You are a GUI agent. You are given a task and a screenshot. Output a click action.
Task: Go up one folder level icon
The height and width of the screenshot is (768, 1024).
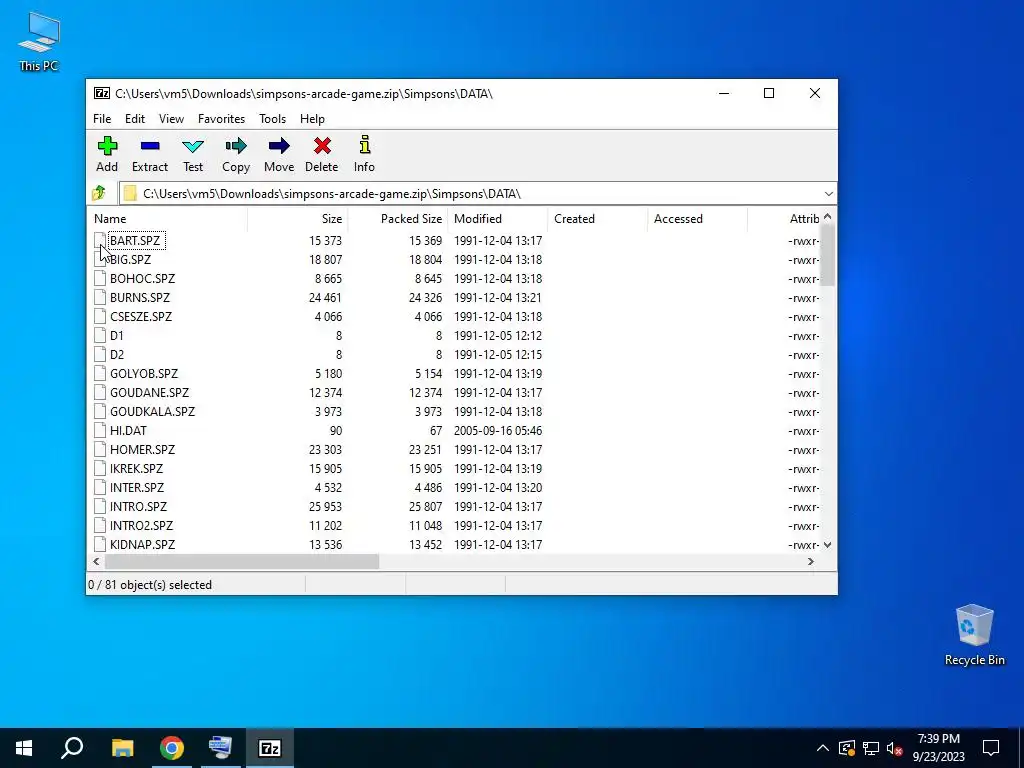99,193
